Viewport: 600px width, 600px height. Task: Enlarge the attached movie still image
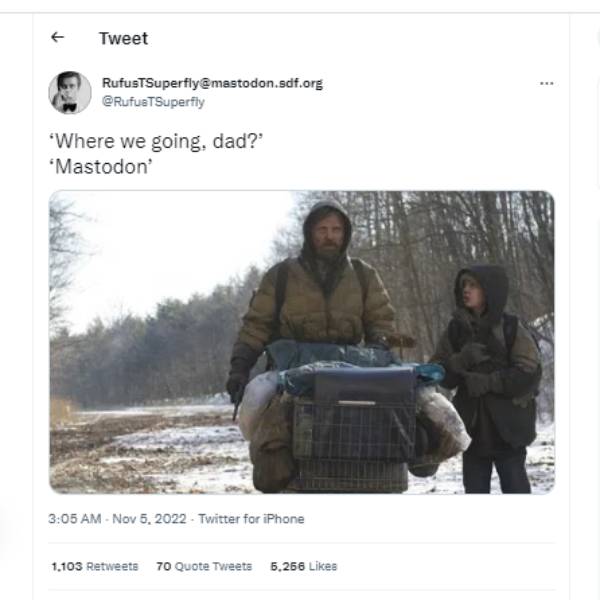click(302, 342)
